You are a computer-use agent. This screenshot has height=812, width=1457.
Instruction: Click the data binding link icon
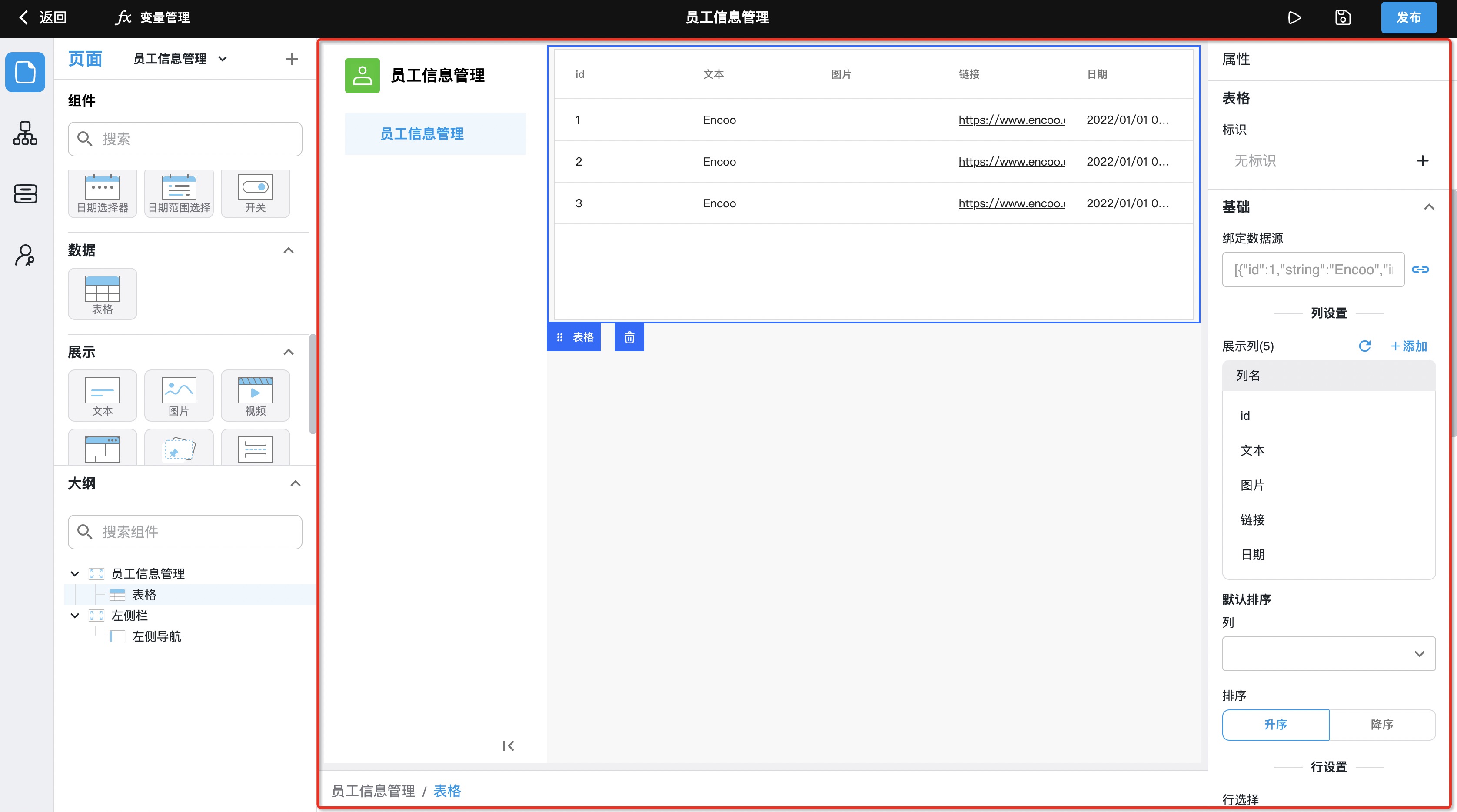click(x=1420, y=270)
